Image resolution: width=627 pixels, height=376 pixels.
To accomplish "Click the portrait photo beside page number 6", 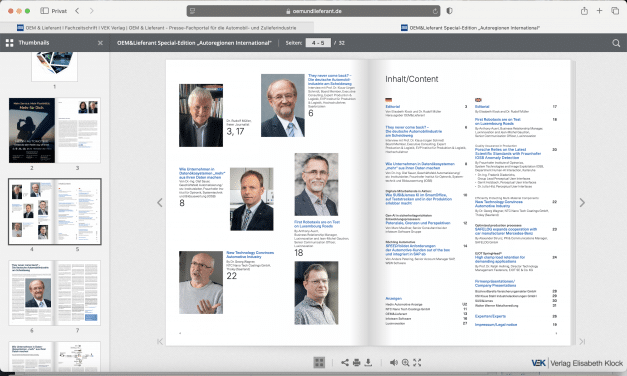I will pos(283,106).
